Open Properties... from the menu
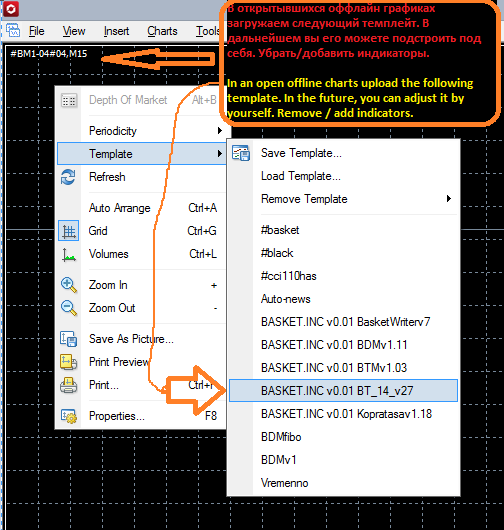504x530 pixels. click(x=142, y=416)
